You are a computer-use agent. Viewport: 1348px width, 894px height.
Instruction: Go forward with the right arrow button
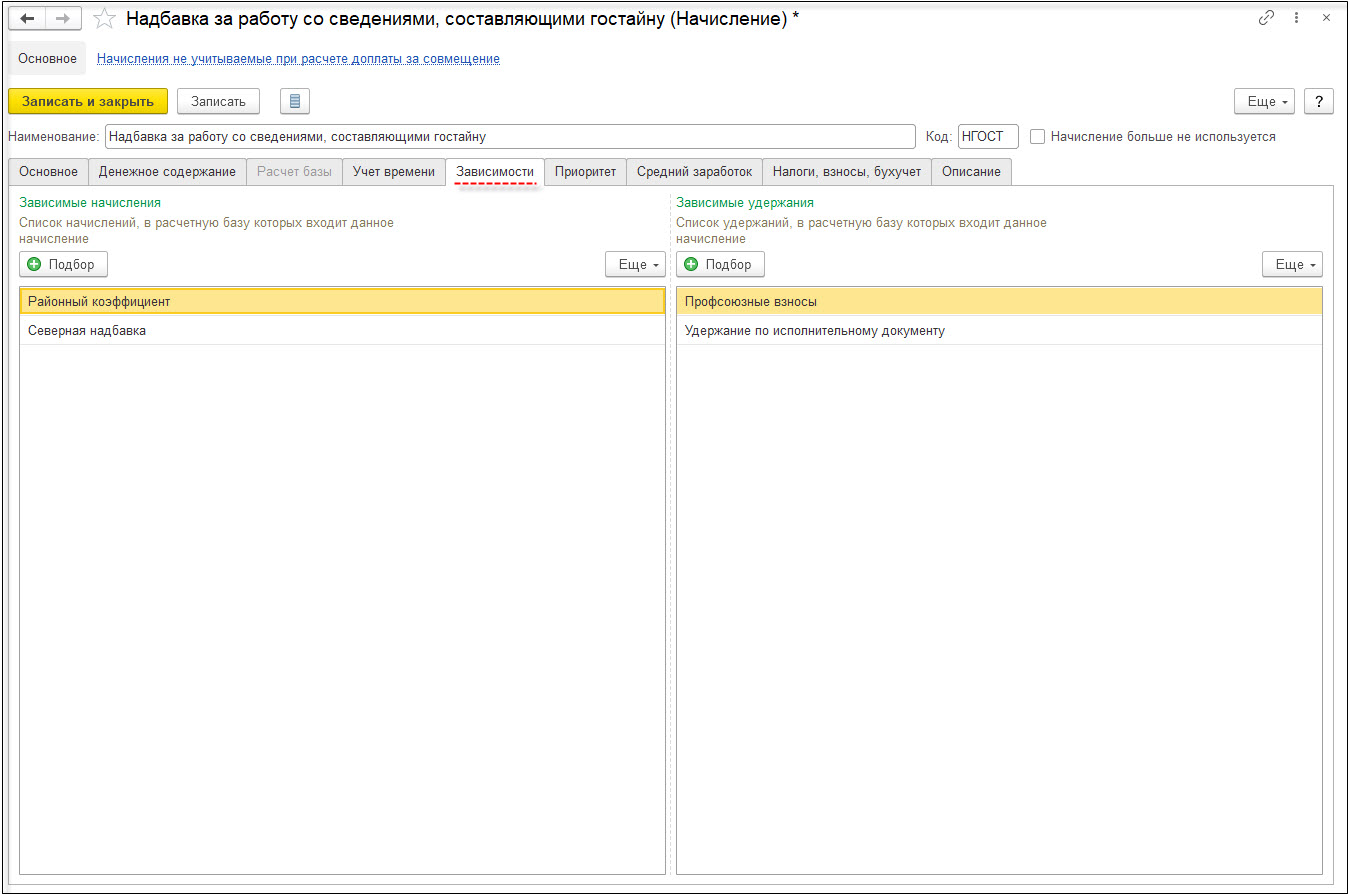[x=63, y=19]
